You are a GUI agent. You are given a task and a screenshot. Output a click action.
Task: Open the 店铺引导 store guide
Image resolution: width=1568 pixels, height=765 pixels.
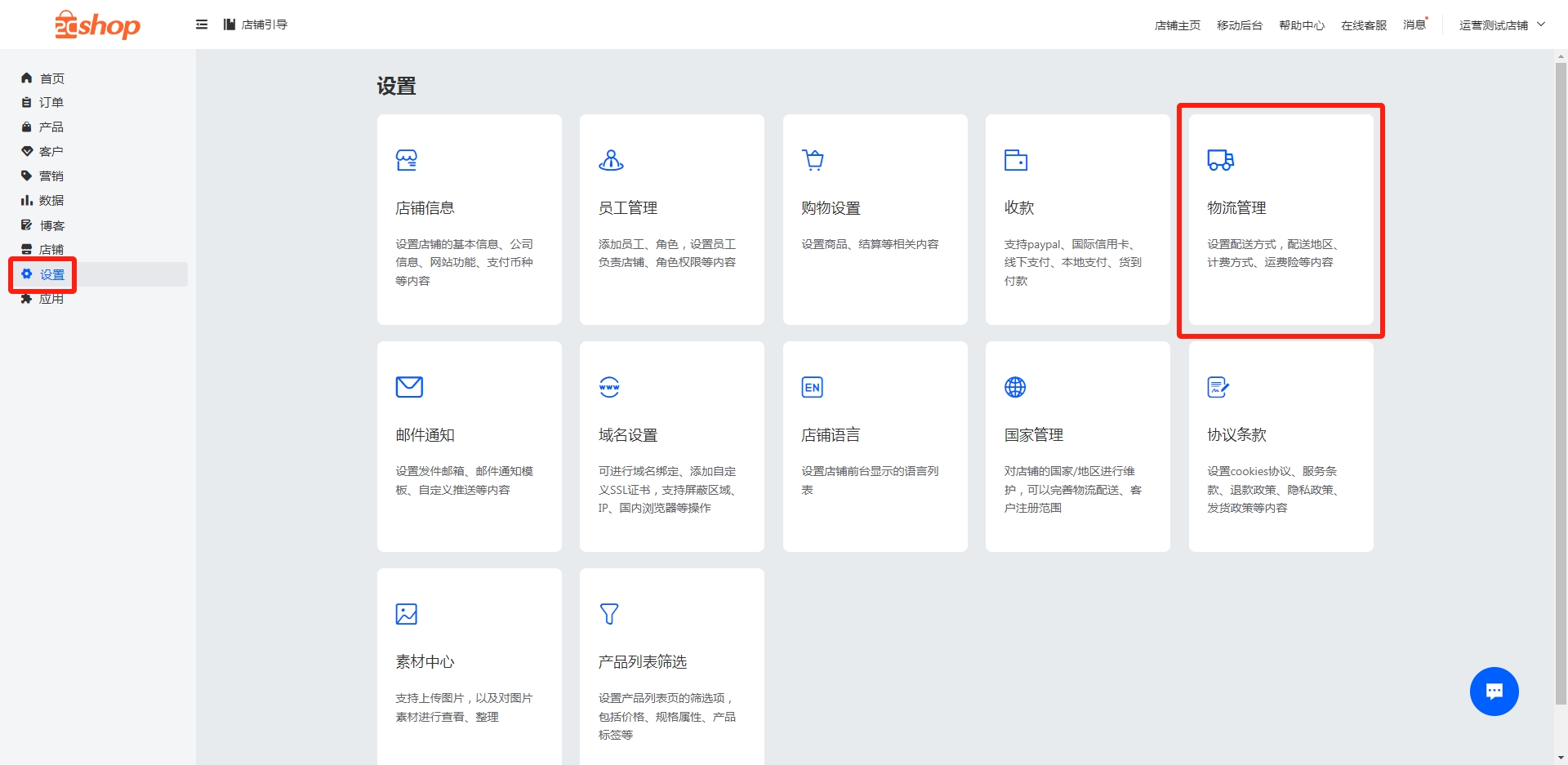pyautogui.click(x=256, y=24)
